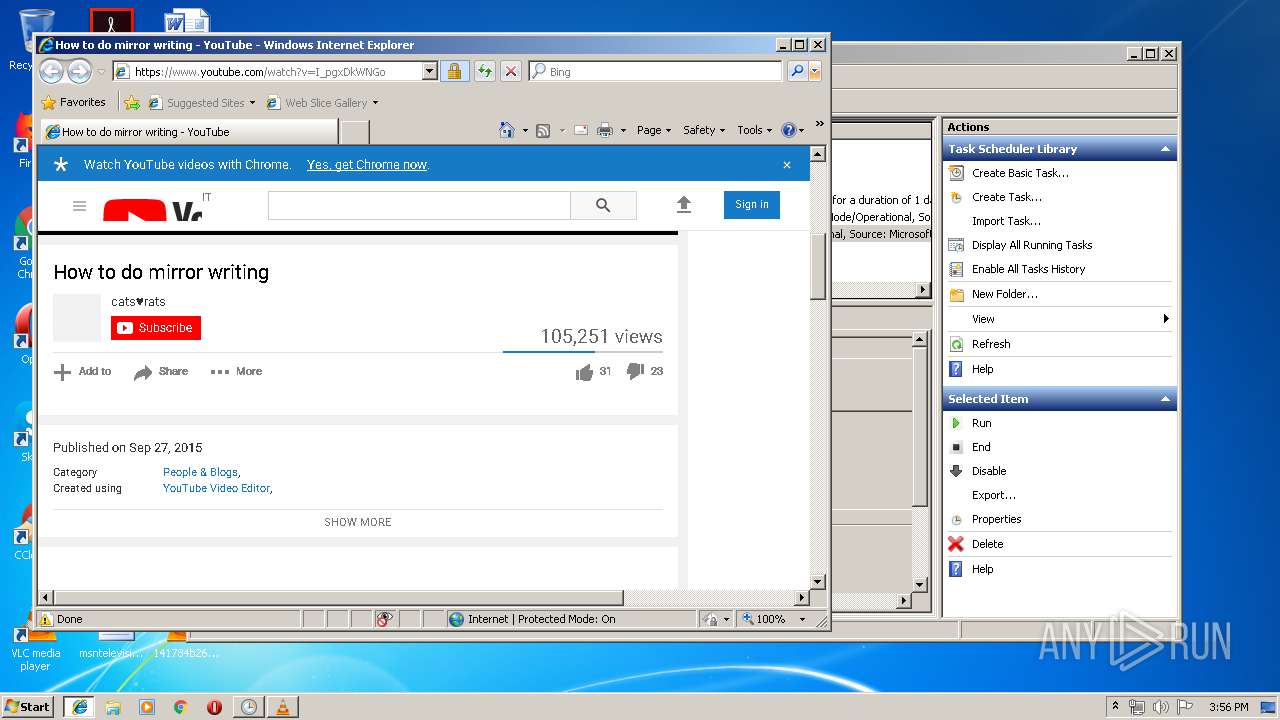1280x720 pixels.
Task: Open the IE Help question mark icon
Action: 788,130
